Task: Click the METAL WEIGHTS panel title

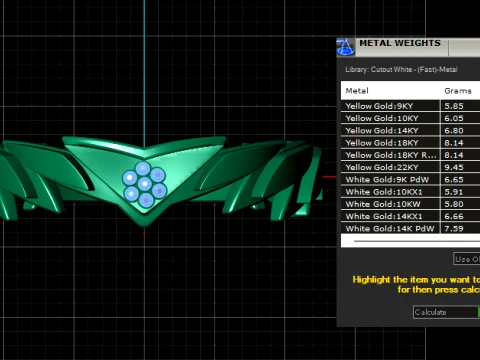Action: click(x=400, y=43)
